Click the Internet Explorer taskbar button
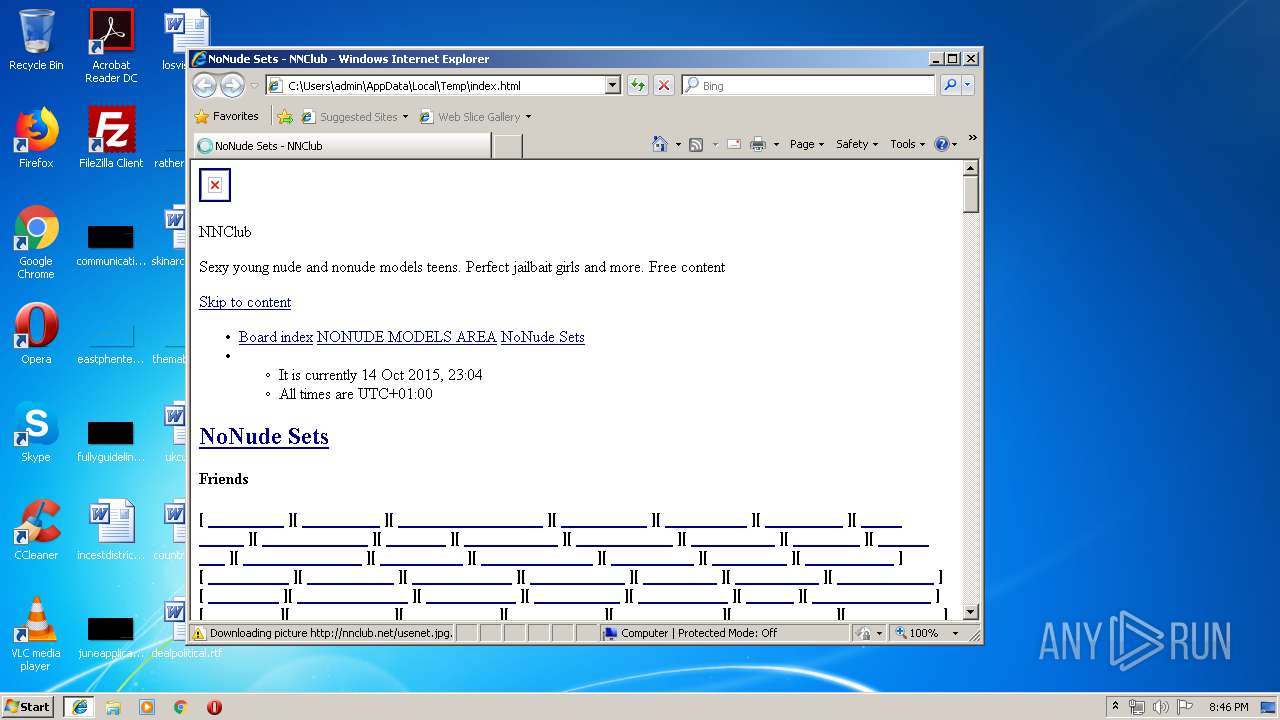The width and height of the screenshot is (1280, 720). [x=80, y=706]
